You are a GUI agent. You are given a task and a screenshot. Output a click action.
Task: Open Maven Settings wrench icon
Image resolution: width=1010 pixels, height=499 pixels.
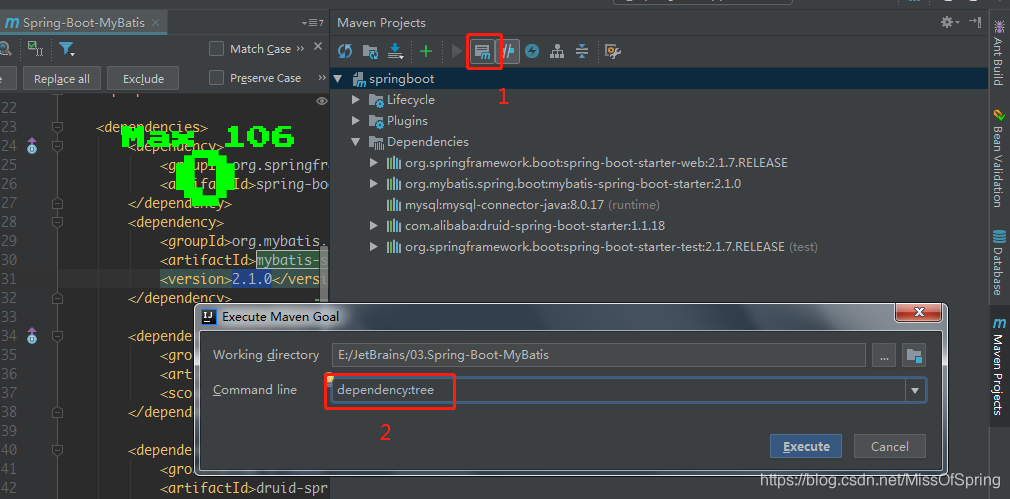(x=613, y=52)
